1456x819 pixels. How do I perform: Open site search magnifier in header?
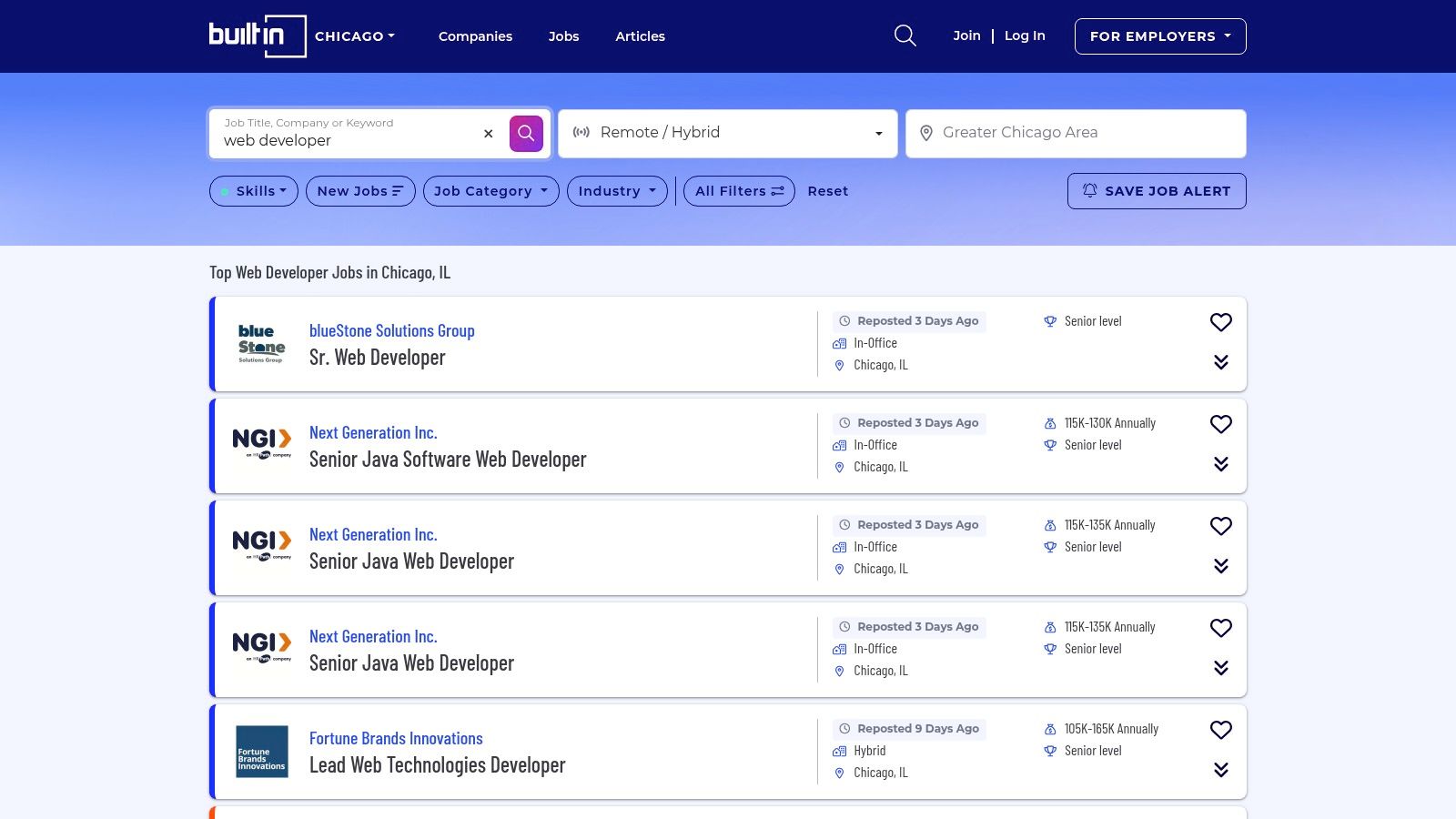pos(905,35)
